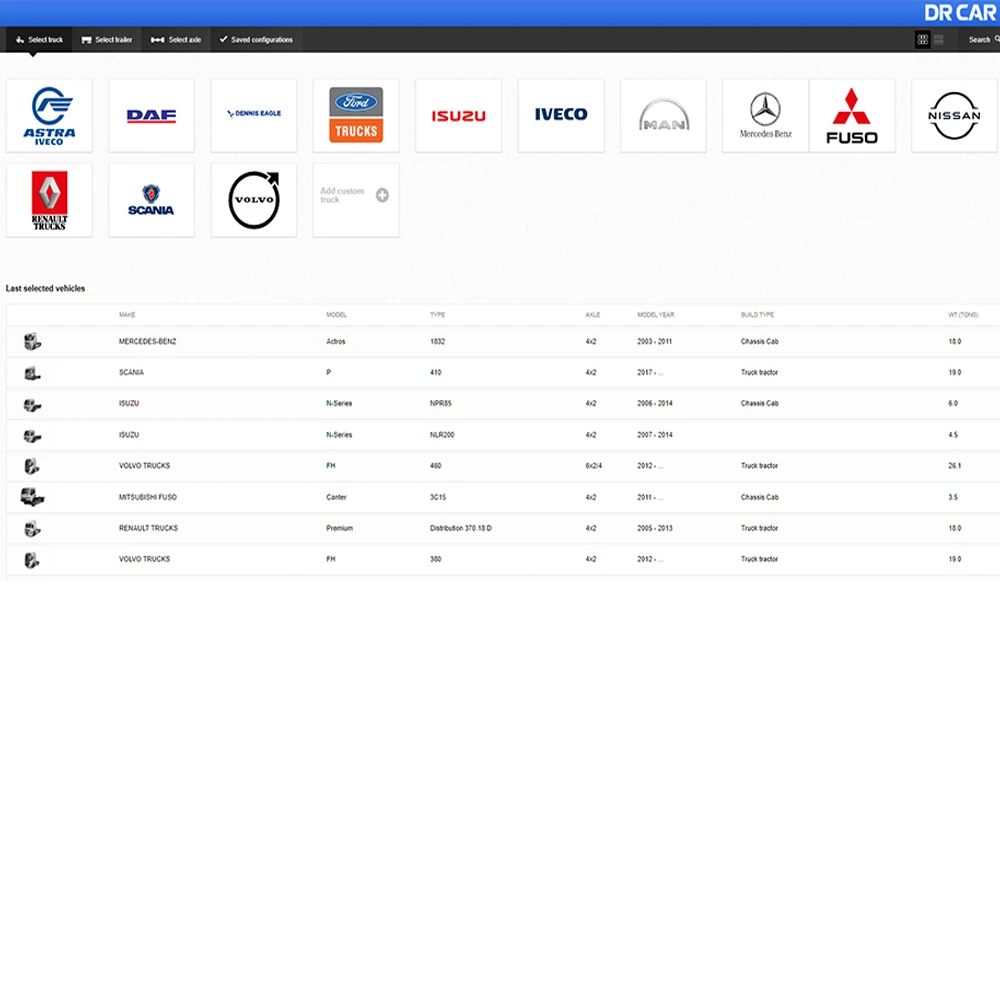Open Saved configurations tab
Image resolution: width=1000 pixels, height=1000 pixels.
click(x=256, y=40)
